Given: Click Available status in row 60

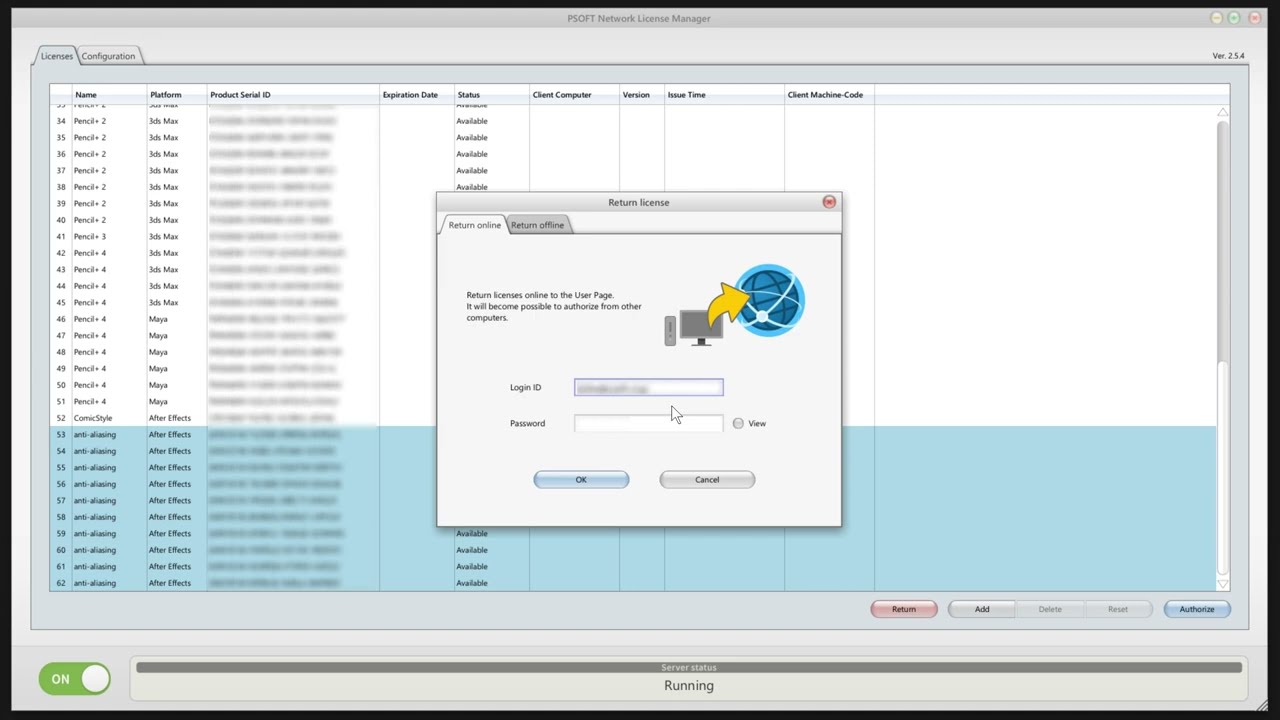Looking at the screenshot, I should pyautogui.click(x=472, y=550).
